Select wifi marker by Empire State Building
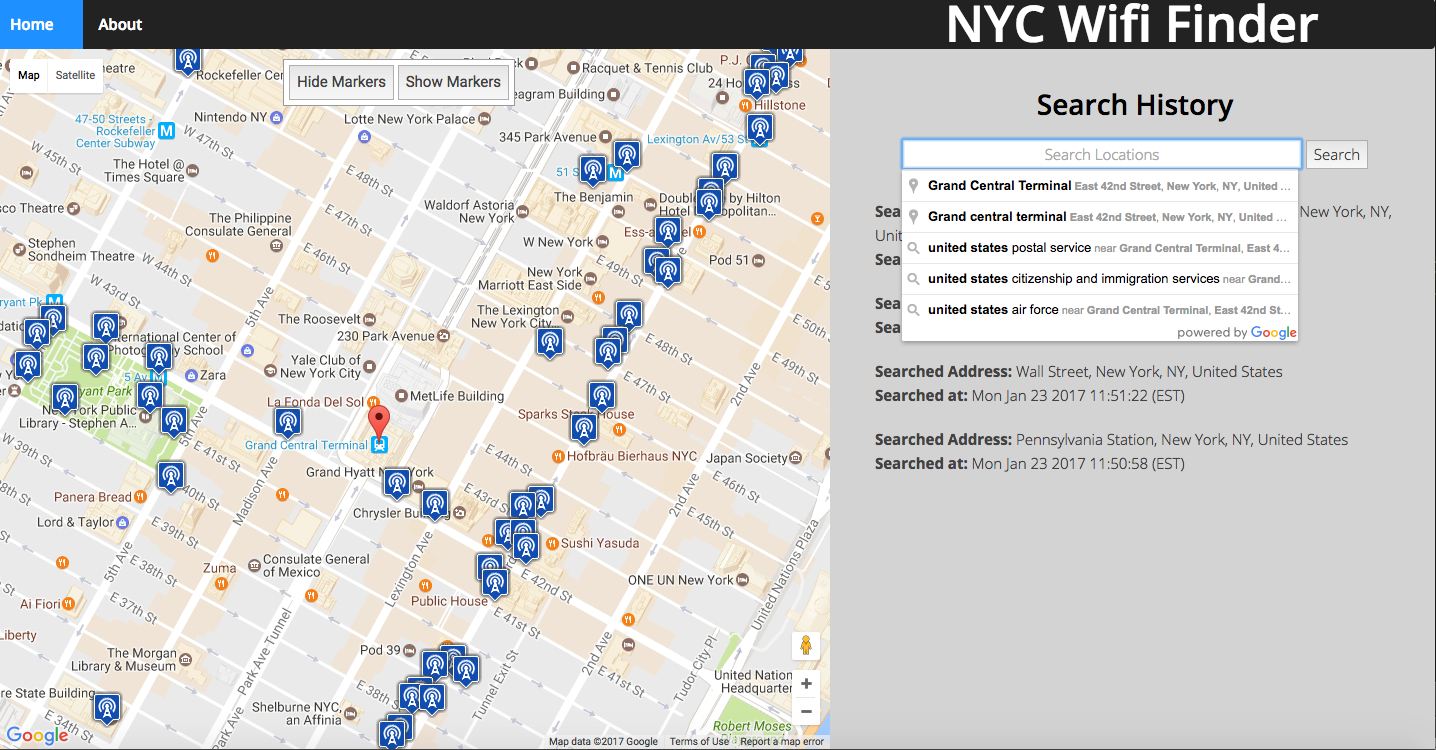Image resolution: width=1436 pixels, height=750 pixels. point(107,708)
